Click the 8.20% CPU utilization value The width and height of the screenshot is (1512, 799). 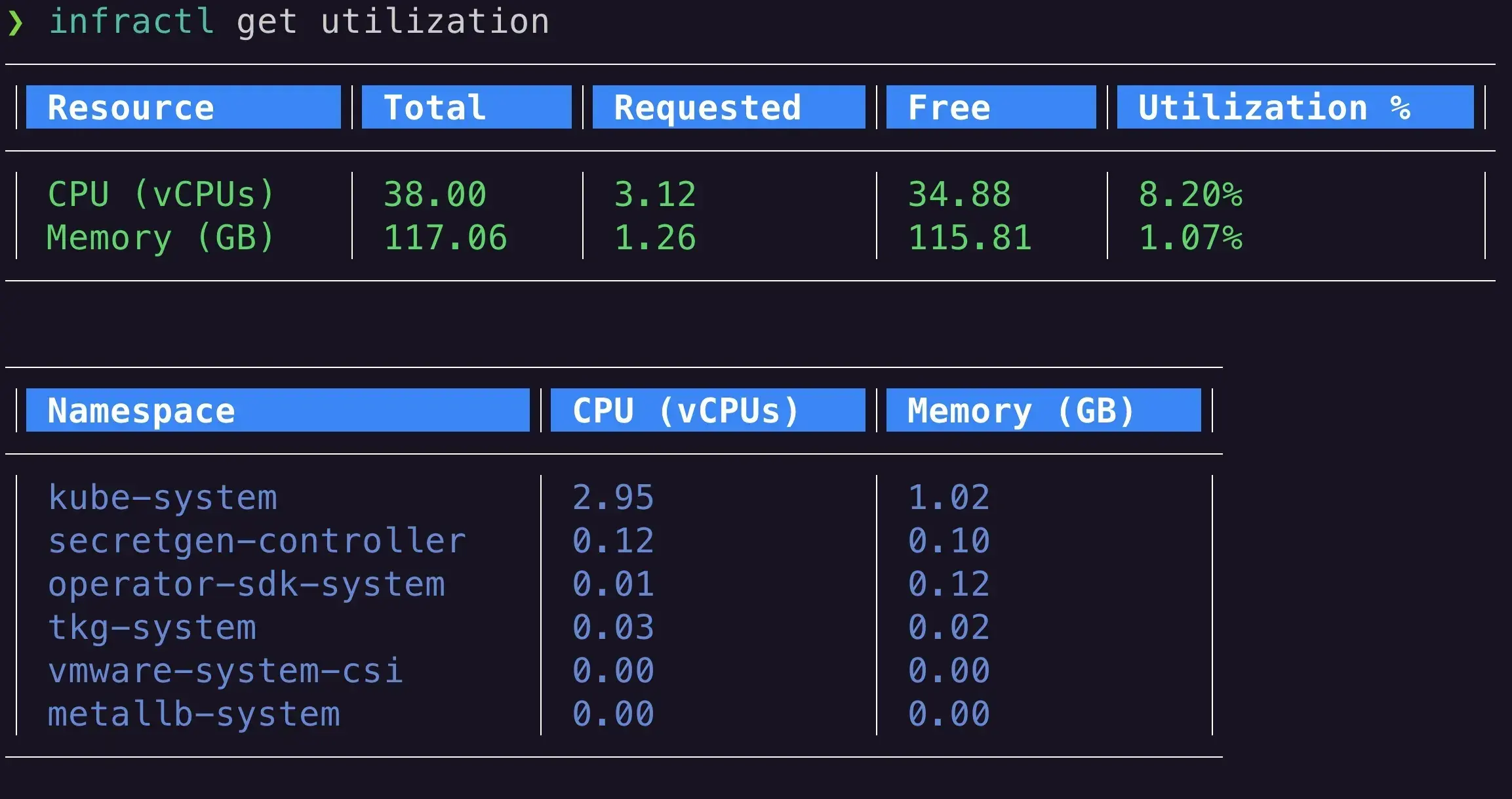[x=1191, y=194]
